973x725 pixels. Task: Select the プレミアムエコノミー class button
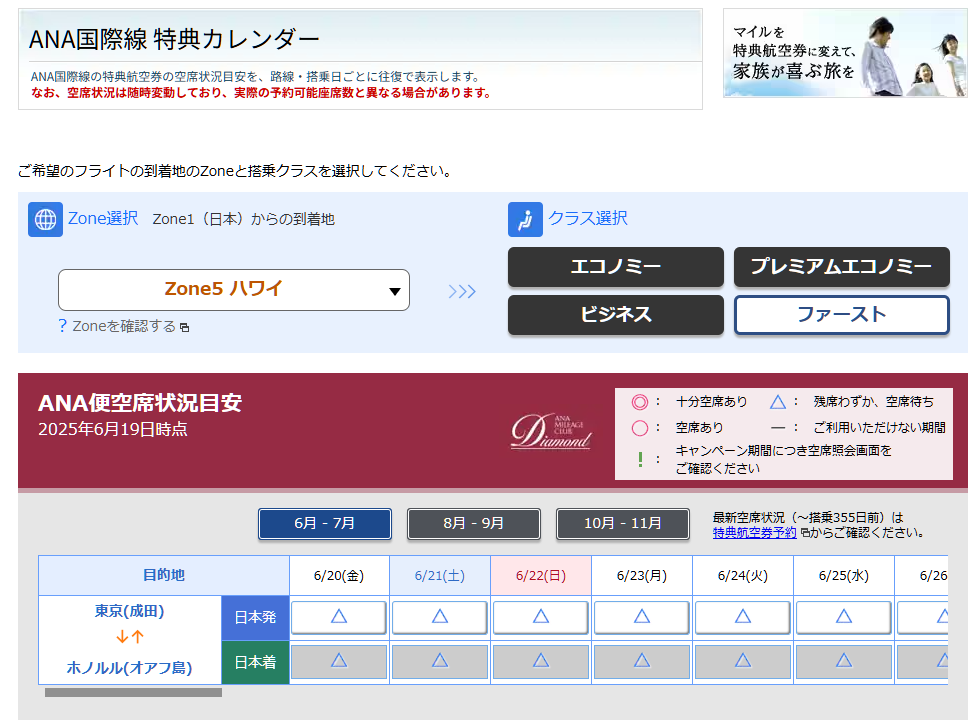(x=841, y=267)
